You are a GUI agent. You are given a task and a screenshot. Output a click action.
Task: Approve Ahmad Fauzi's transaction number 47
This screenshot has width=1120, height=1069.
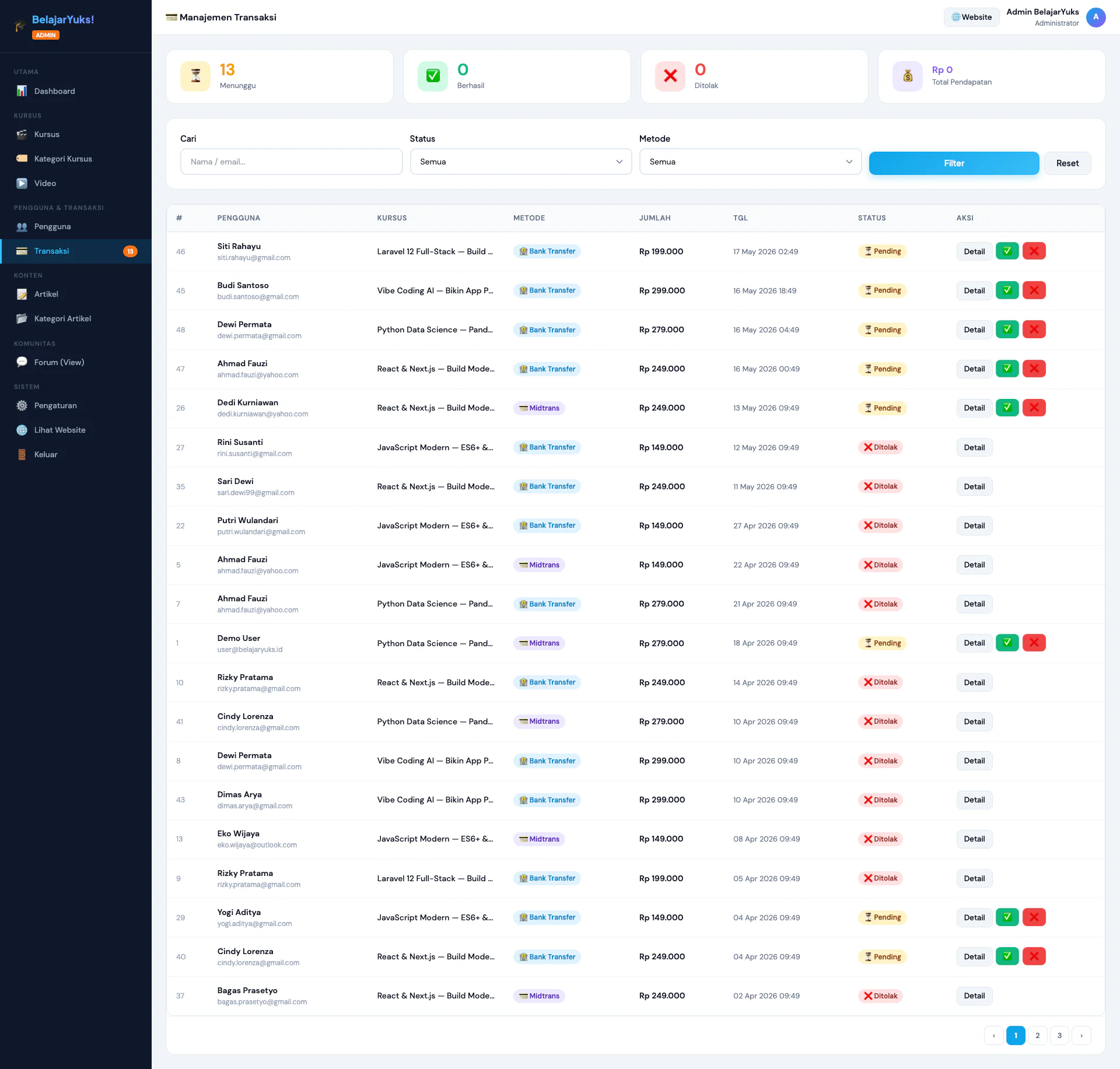1007,369
